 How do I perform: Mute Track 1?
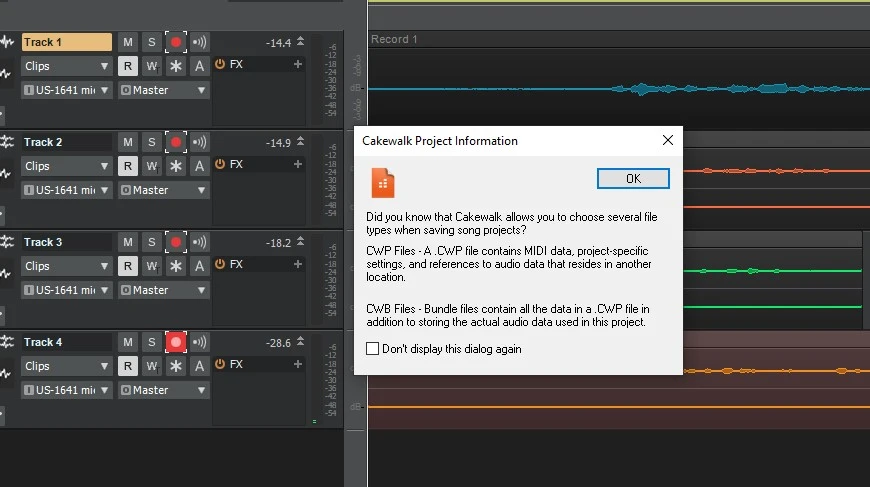click(x=128, y=42)
